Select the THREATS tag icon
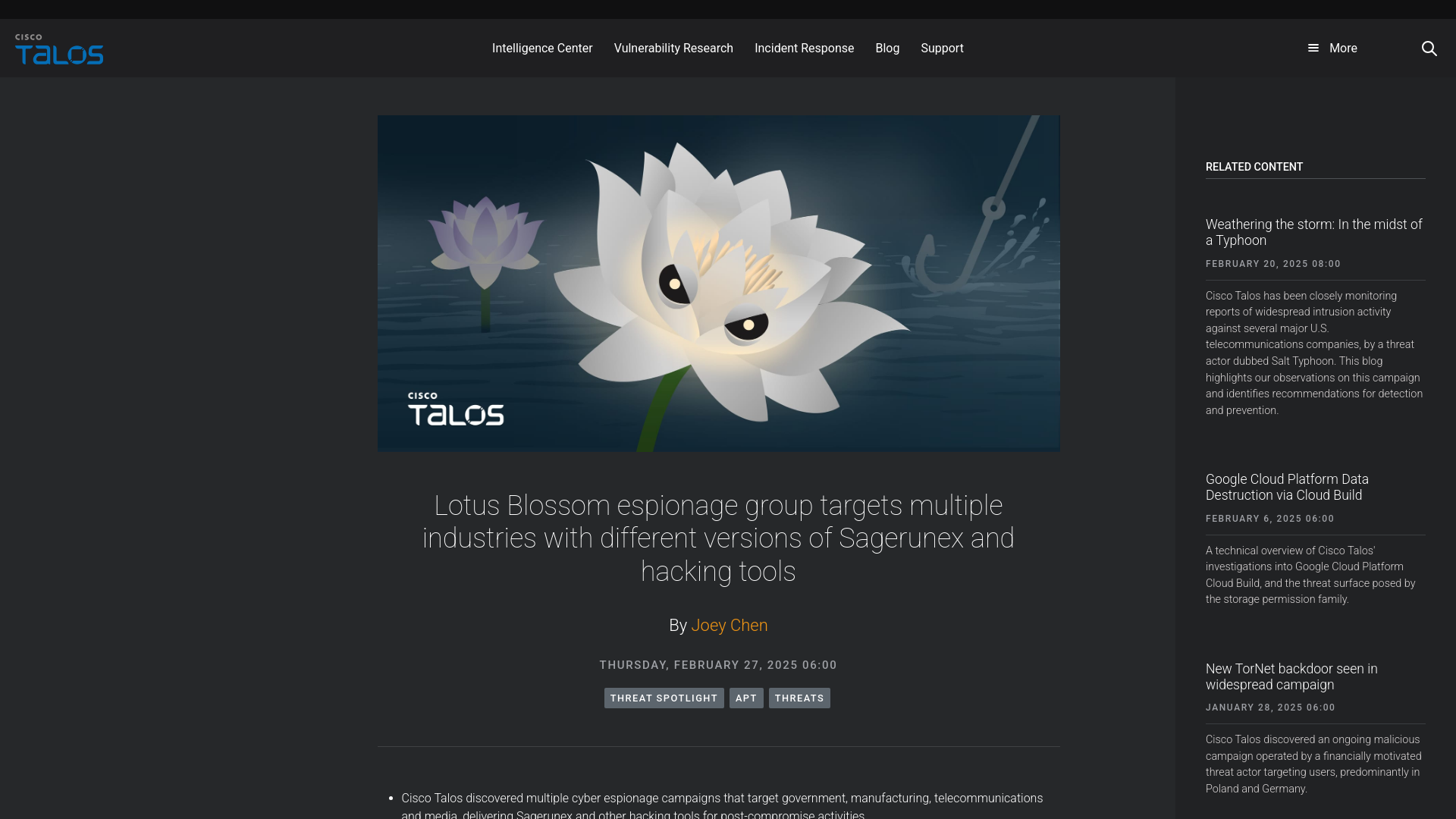Viewport: 1456px width, 819px height. click(x=800, y=697)
